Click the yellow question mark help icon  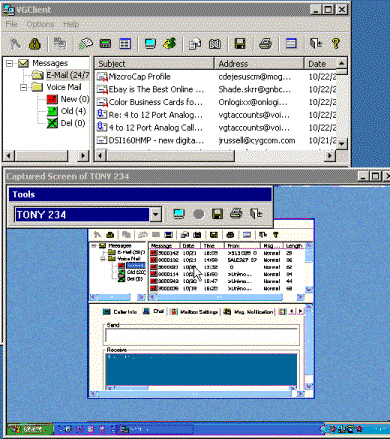(x=336, y=44)
